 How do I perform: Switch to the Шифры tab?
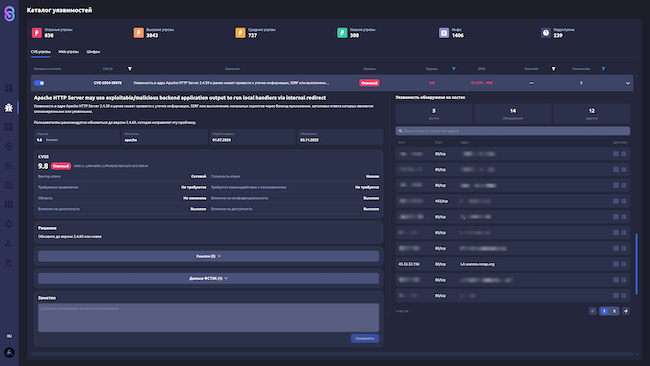pyautogui.click(x=93, y=52)
